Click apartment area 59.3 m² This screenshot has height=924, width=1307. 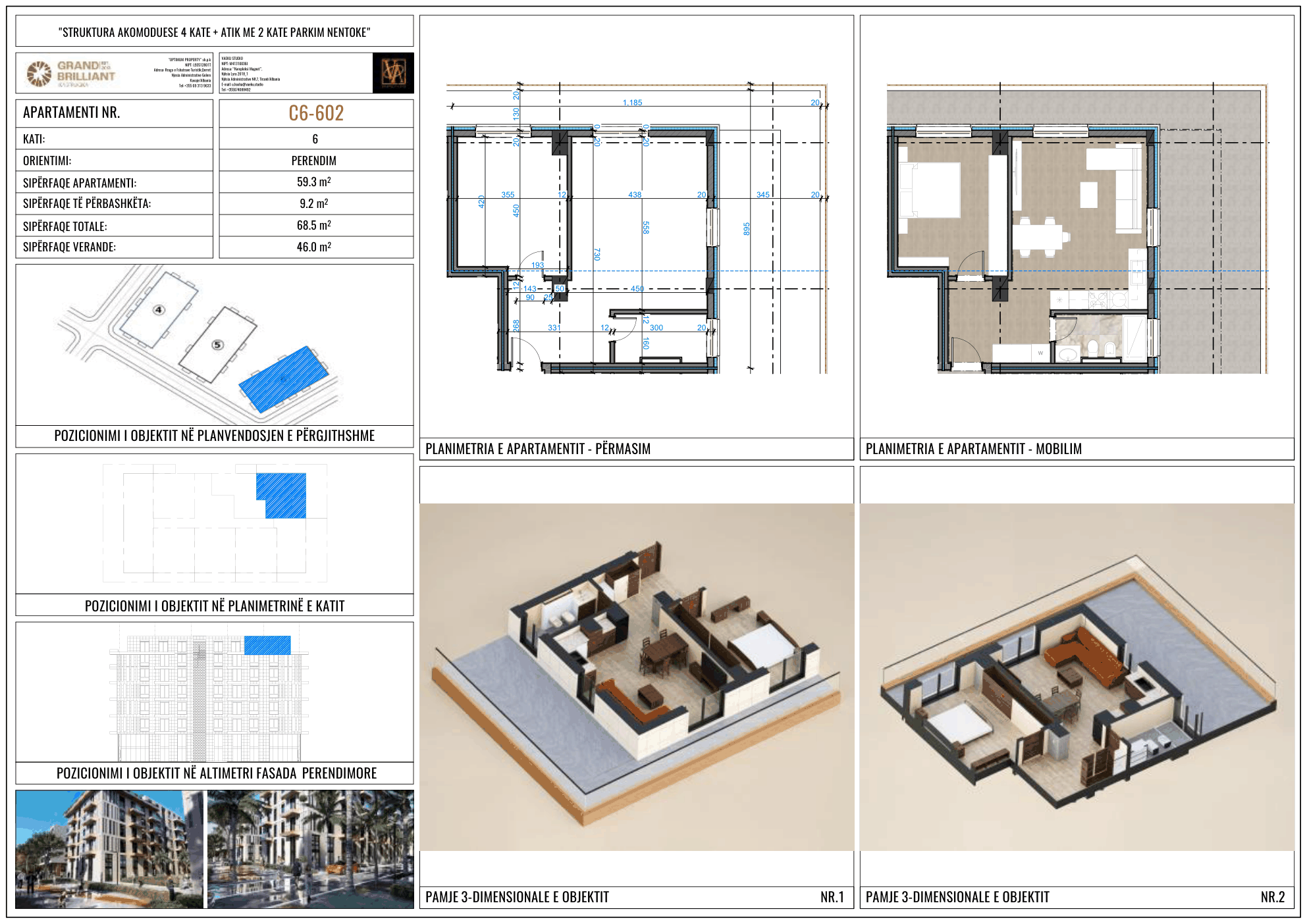coord(314,182)
